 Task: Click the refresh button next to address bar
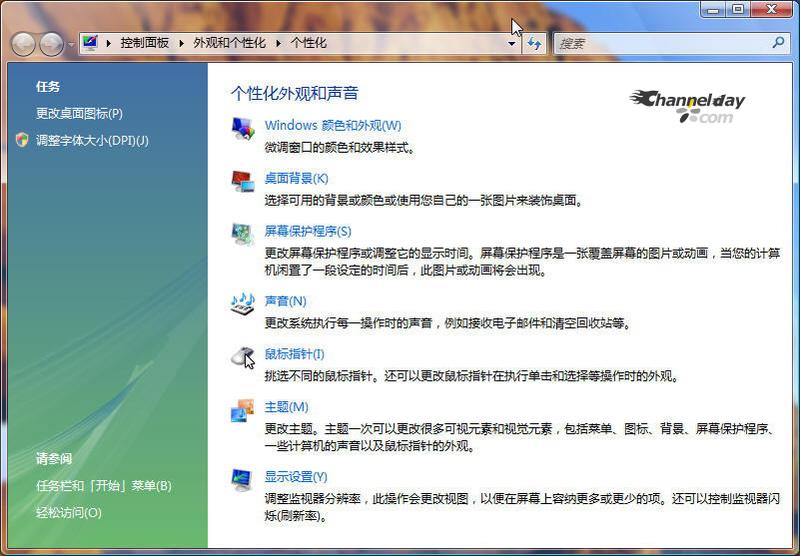[534, 43]
